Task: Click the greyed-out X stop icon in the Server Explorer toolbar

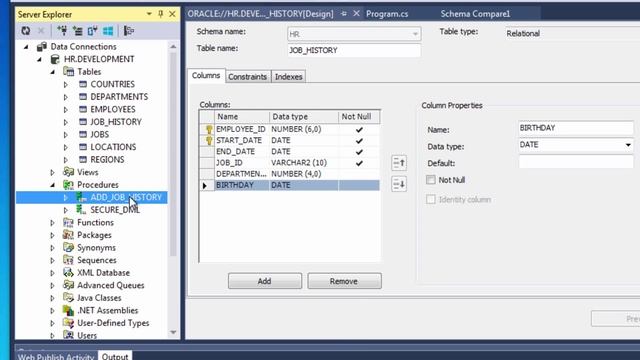Action: tap(41, 31)
